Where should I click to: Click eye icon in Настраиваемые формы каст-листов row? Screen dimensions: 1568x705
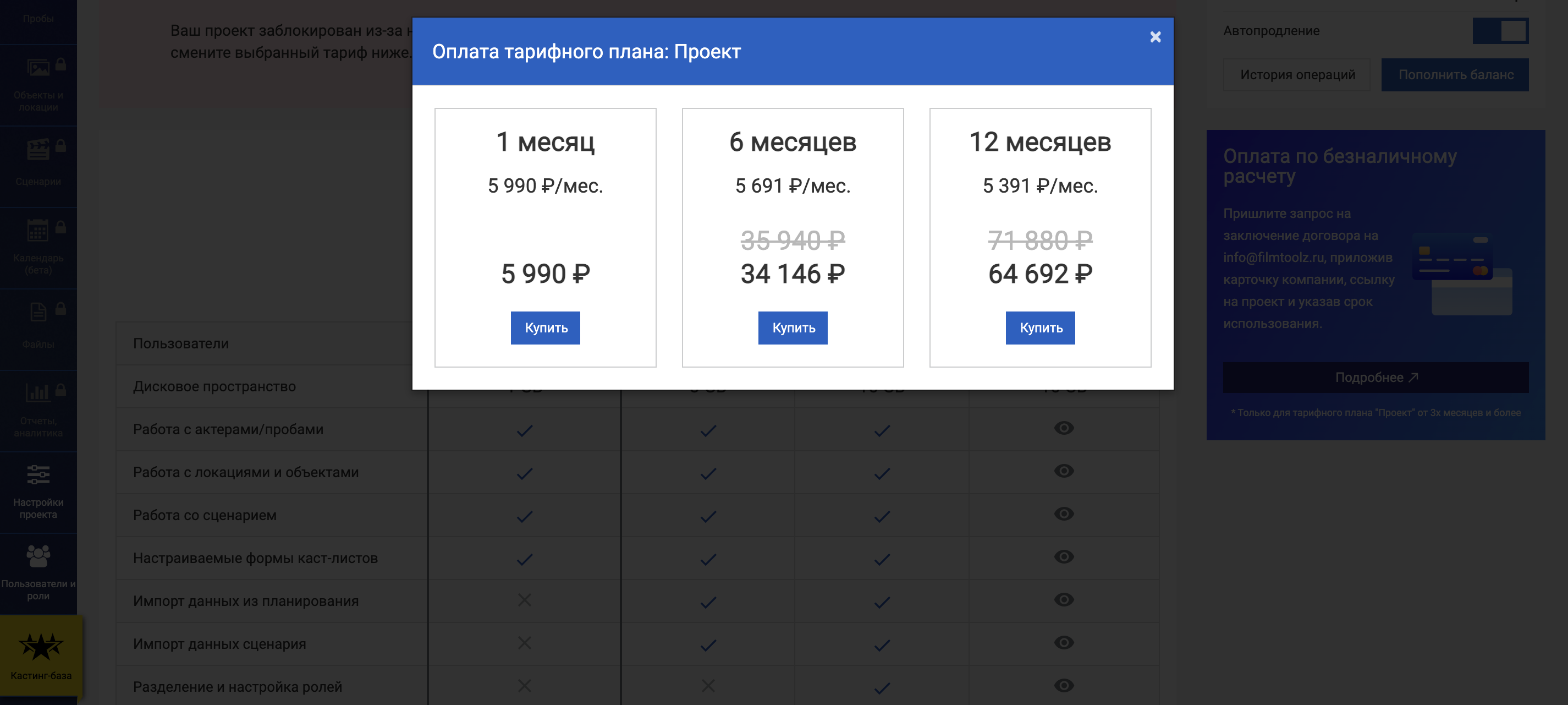[1064, 557]
